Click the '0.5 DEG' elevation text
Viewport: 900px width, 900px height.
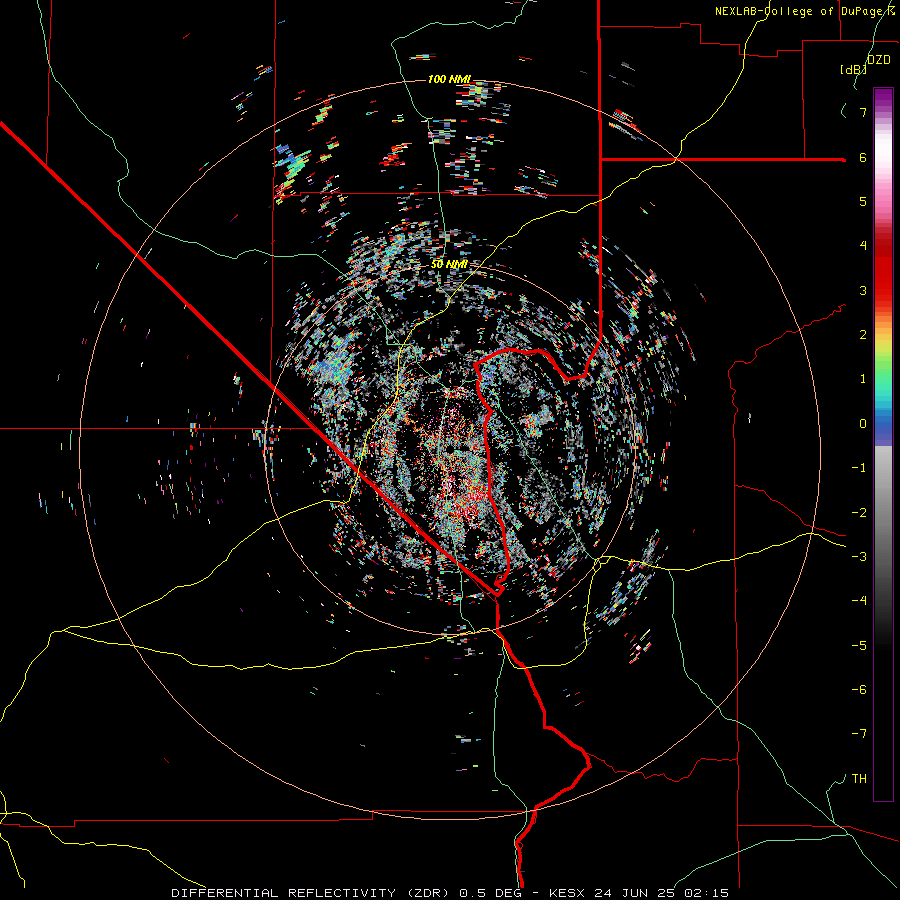[x=490, y=893]
